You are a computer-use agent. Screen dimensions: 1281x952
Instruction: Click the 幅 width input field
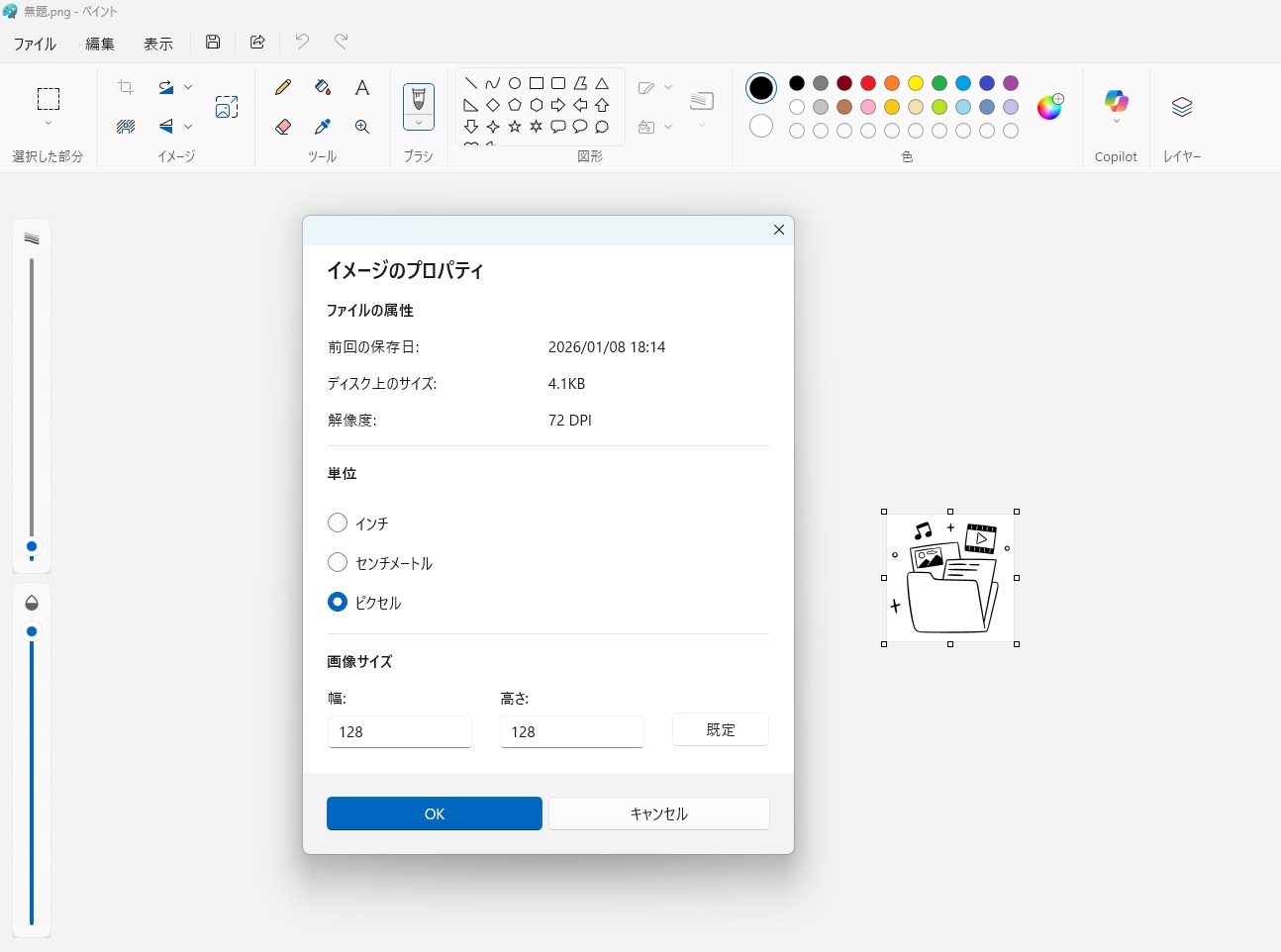click(x=400, y=731)
